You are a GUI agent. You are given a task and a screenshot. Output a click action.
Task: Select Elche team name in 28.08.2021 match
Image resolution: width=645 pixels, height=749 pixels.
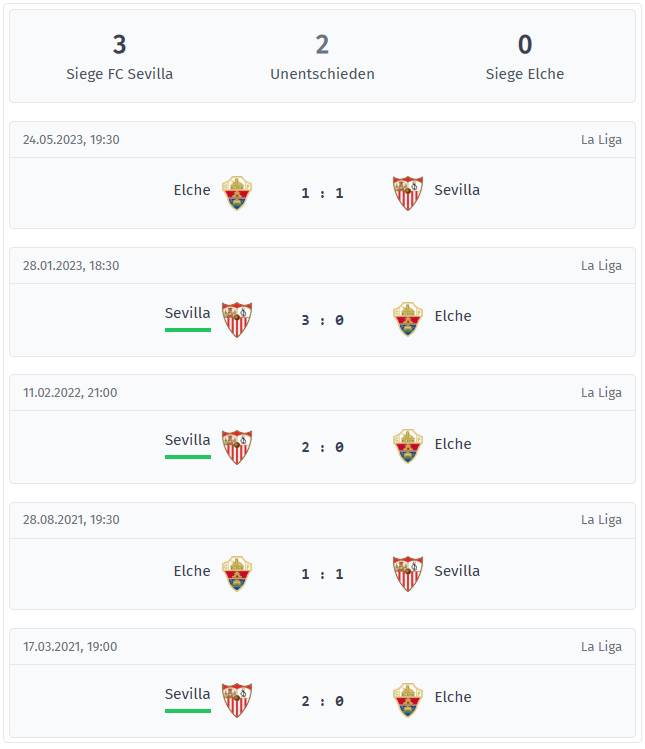pos(192,571)
